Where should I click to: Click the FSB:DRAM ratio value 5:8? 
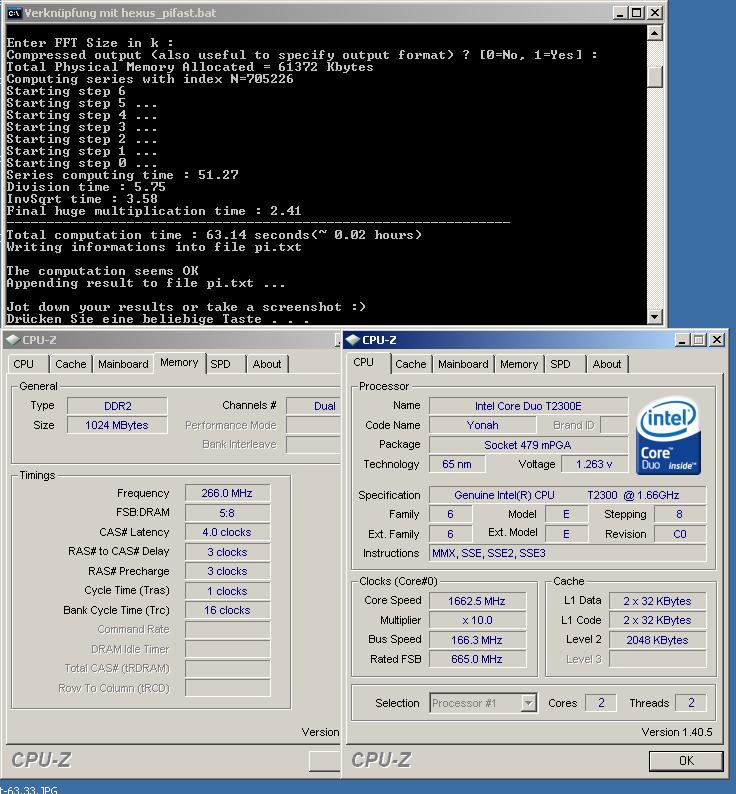(x=227, y=513)
